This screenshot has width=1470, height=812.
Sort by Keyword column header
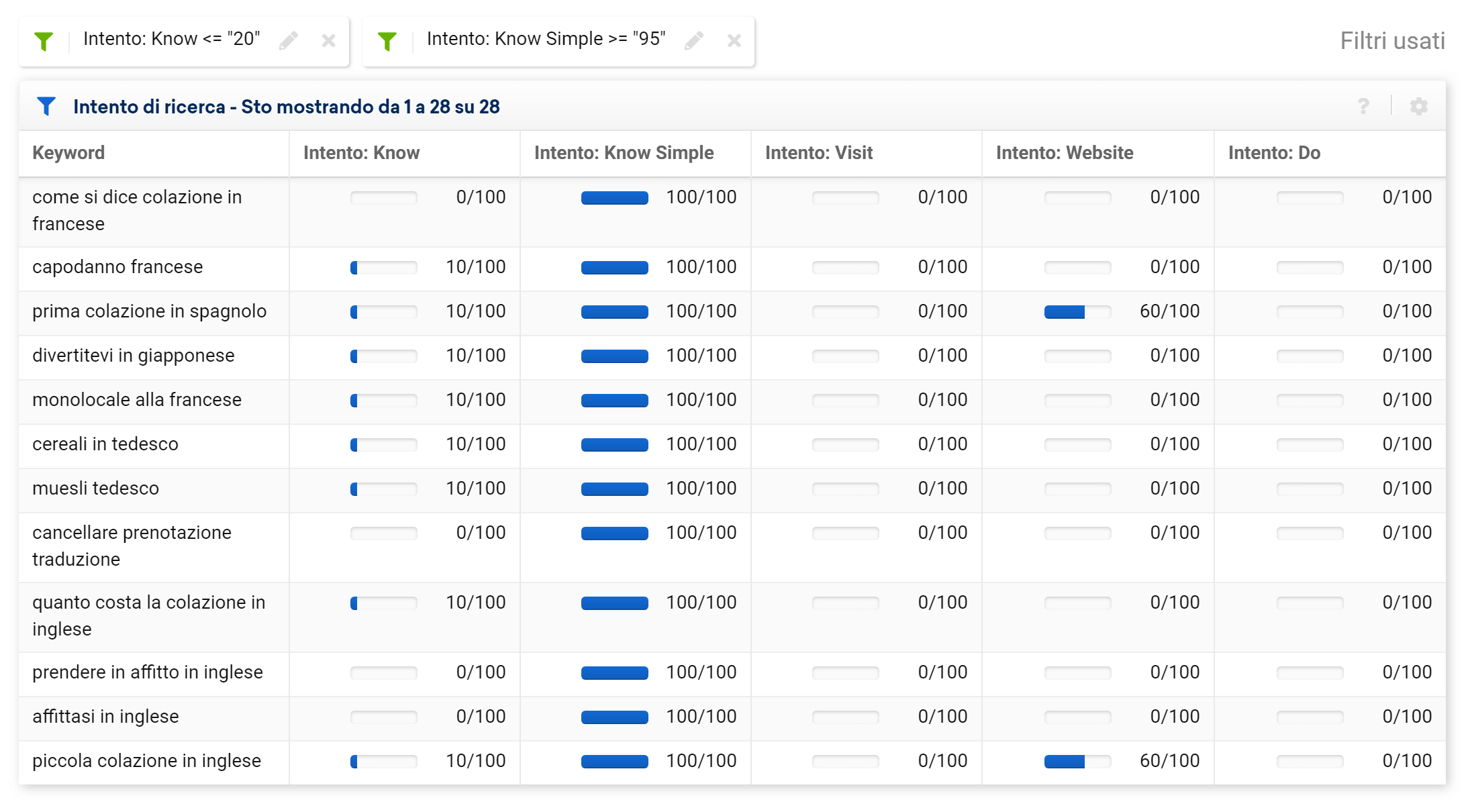click(x=68, y=153)
